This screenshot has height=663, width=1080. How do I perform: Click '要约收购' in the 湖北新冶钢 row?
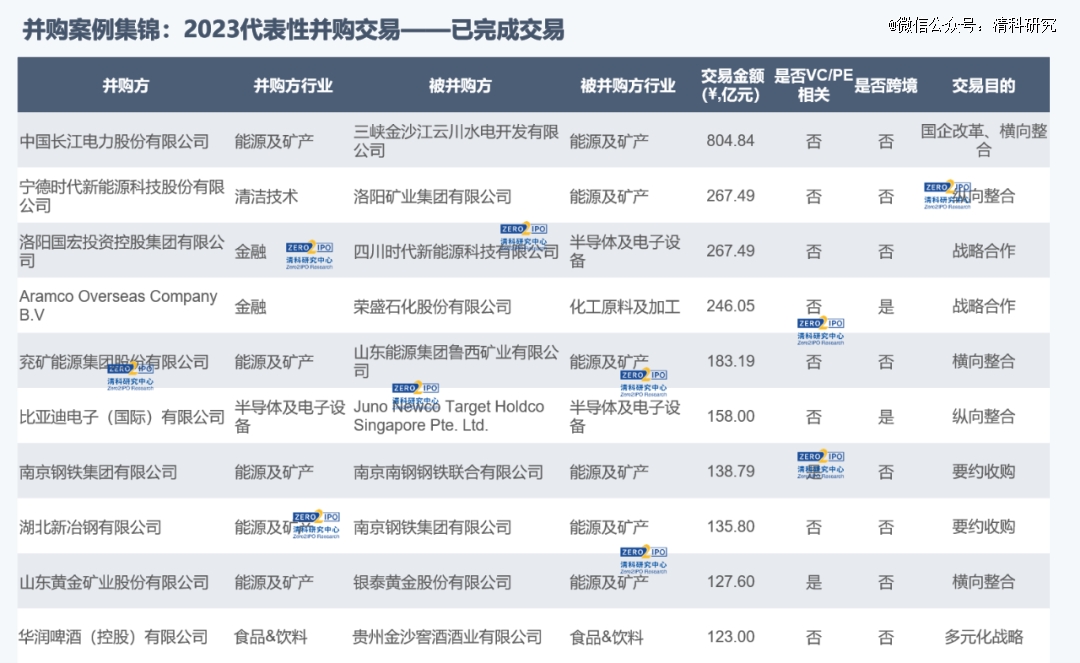(x=984, y=526)
